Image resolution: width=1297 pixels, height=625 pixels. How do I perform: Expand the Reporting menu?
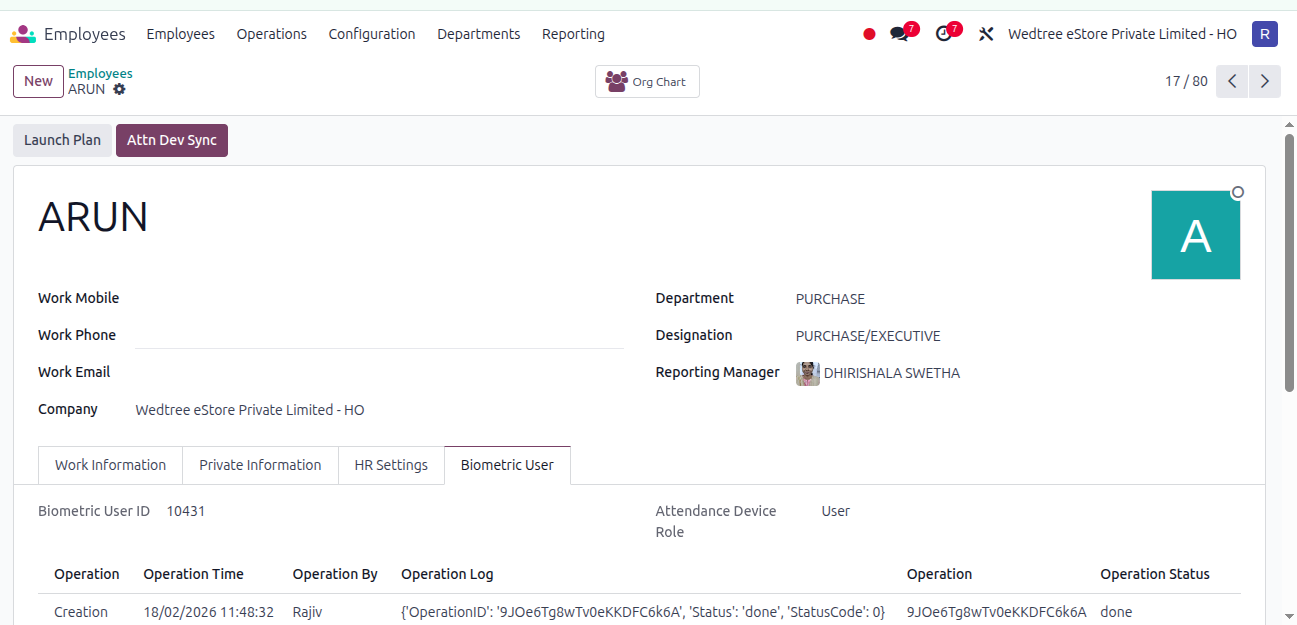point(573,34)
